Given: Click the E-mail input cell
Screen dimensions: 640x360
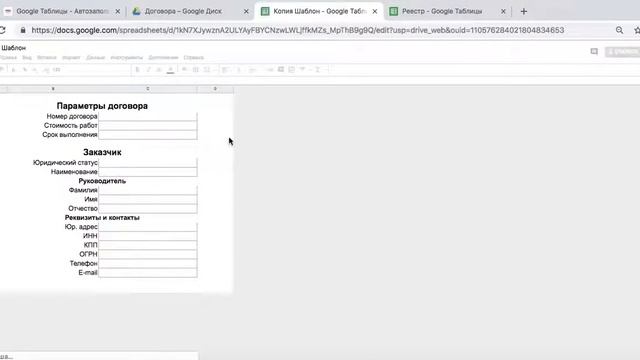Looking at the screenshot, I should [148, 272].
